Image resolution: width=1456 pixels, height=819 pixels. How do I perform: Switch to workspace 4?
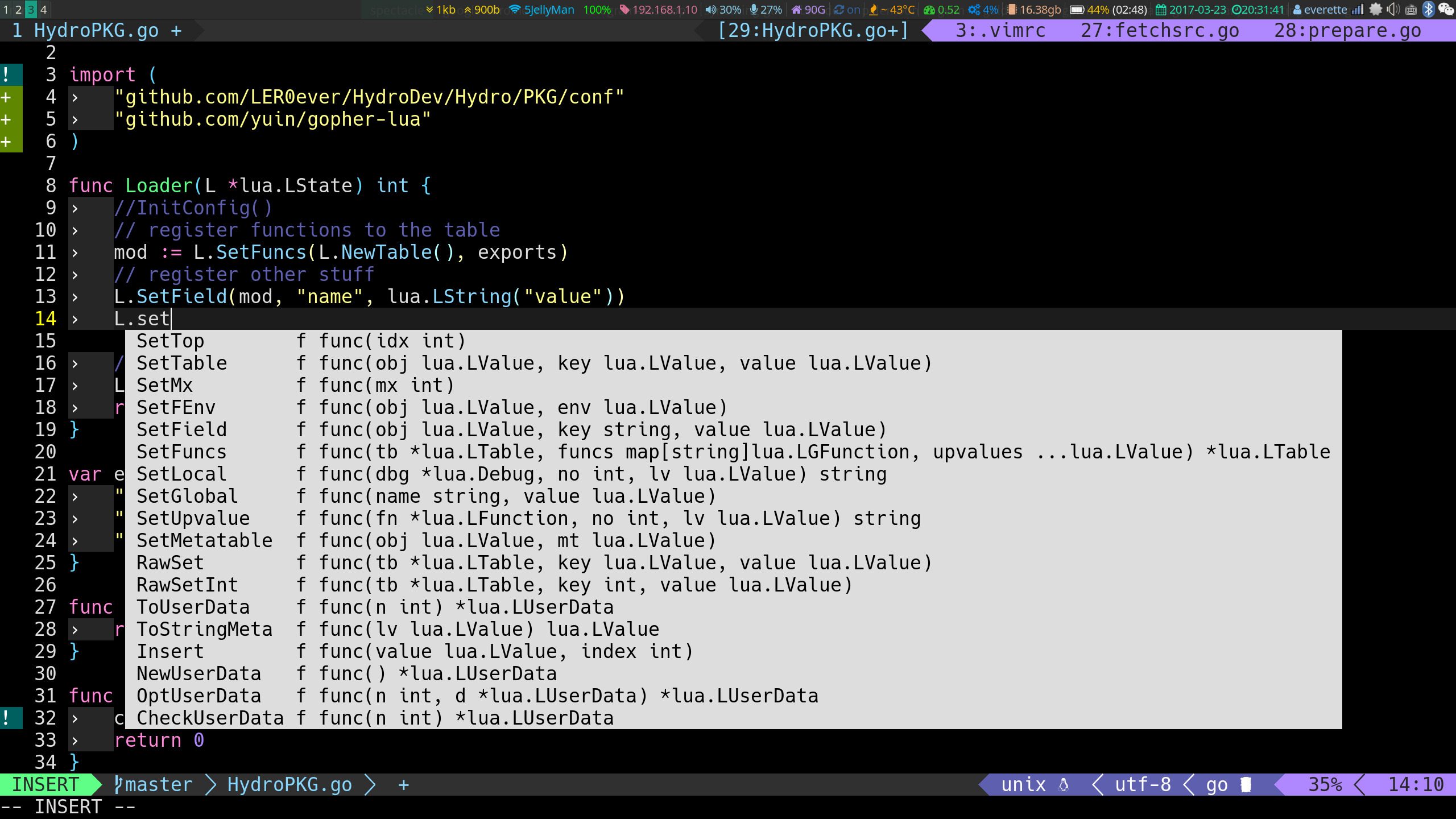click(43, 9)
